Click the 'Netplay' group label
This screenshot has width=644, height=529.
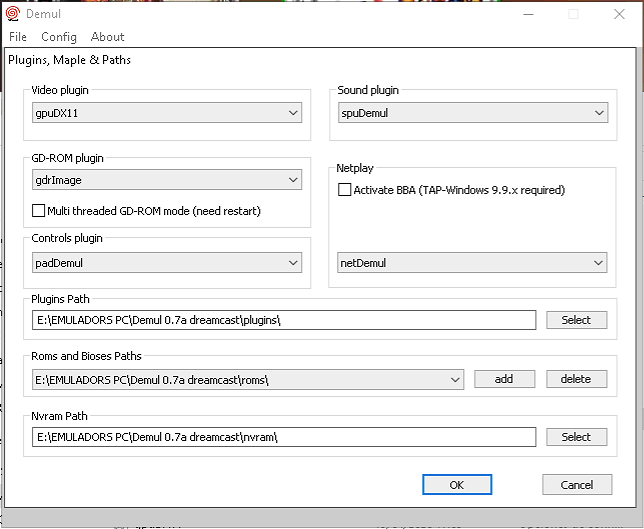[355, 168]
